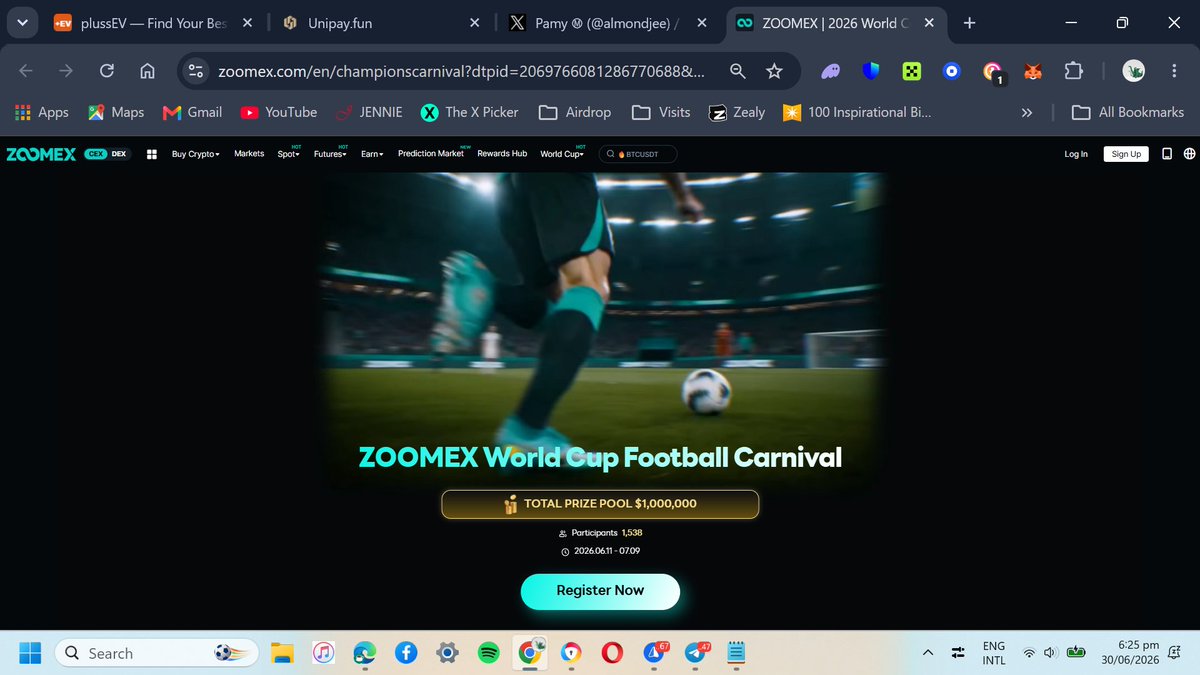The width and height of the screenshot is (1200, 675).
Task: Go to the Chrome home page
Action: [x=147, y=71]
